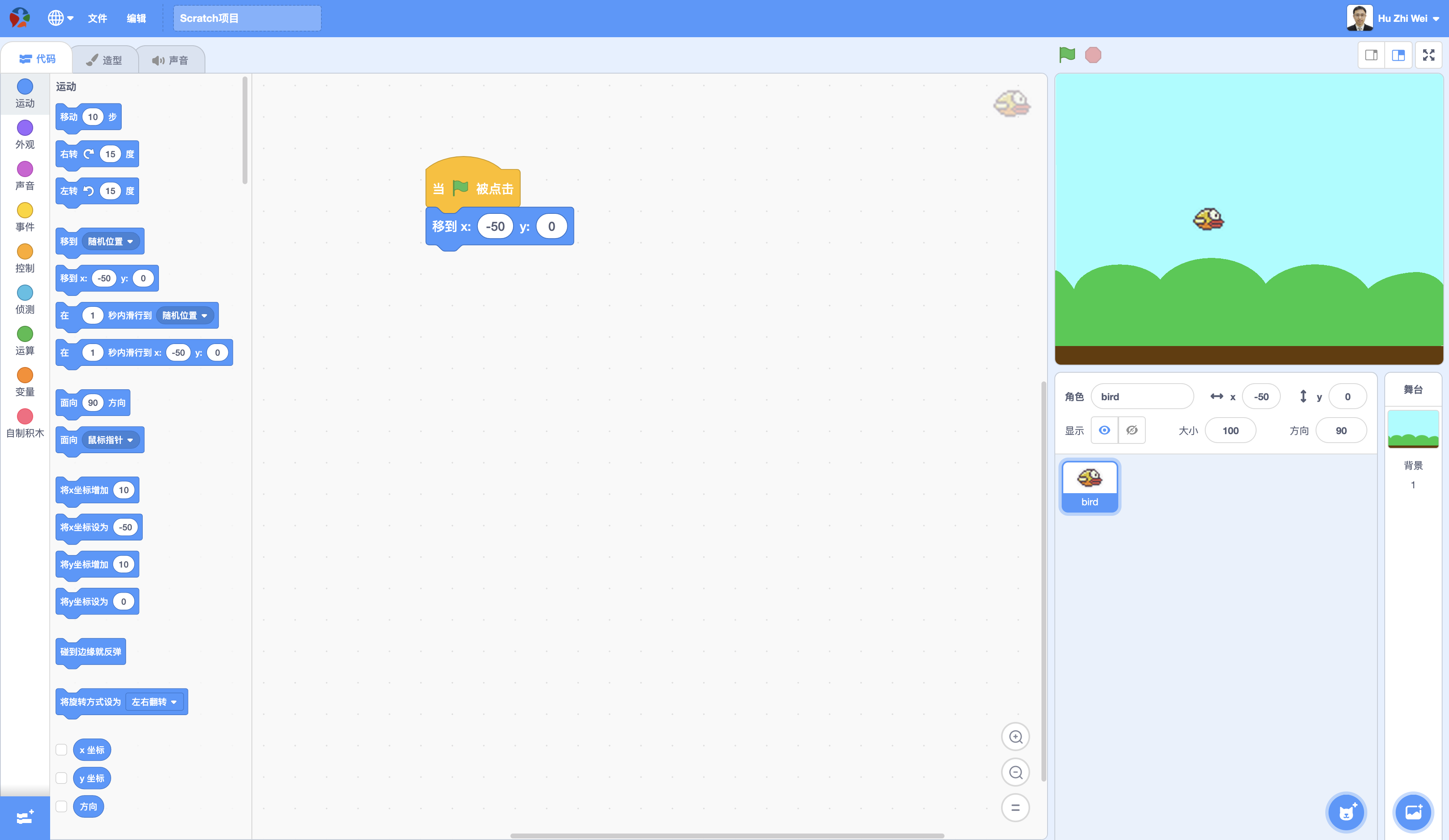Check the x 坐标 reporter checkbox
The height and width of the screenshot is (840, 1449).
click(61, 750)
